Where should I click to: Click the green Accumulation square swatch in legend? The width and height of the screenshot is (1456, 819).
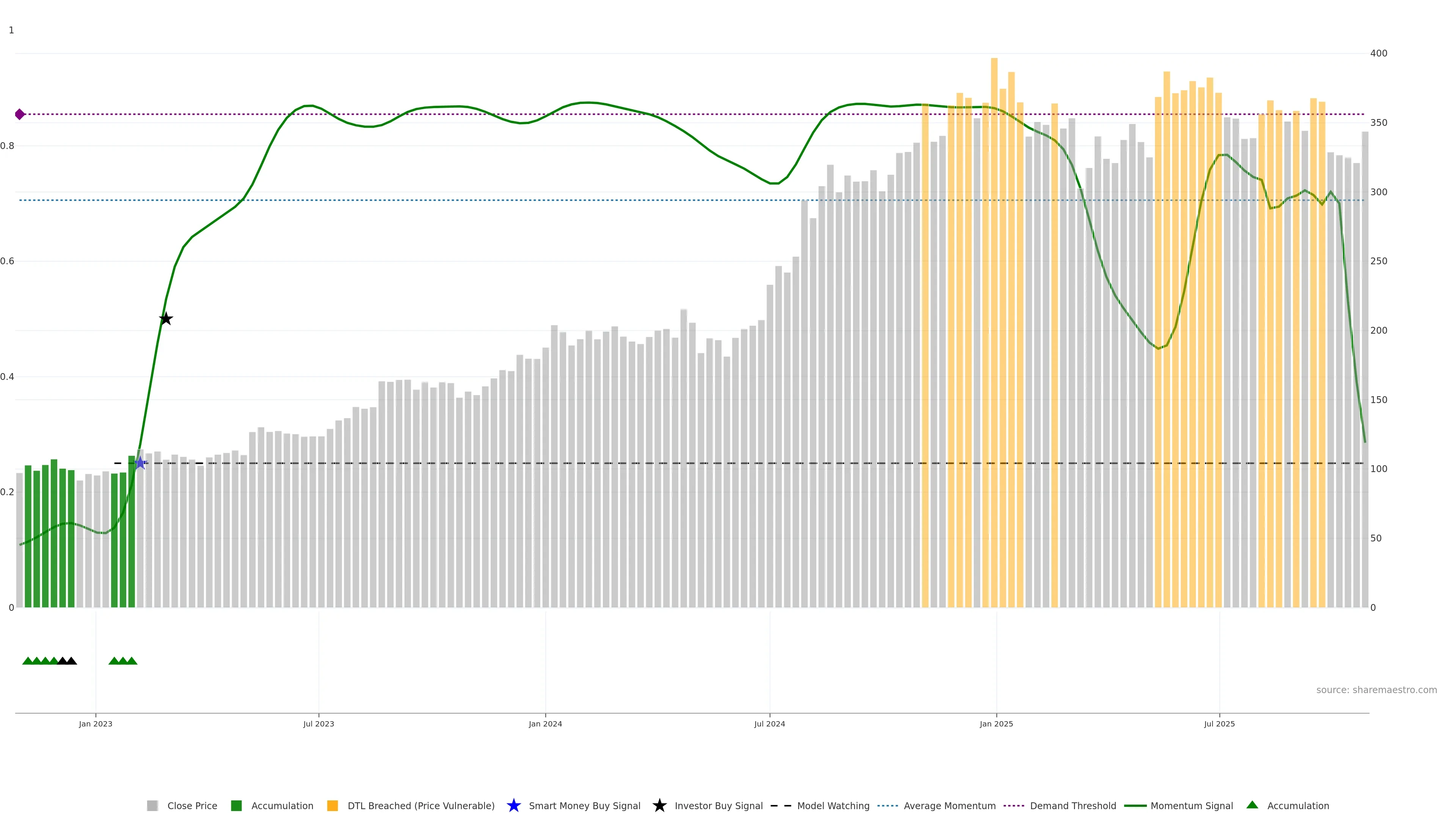click(236, 806)
